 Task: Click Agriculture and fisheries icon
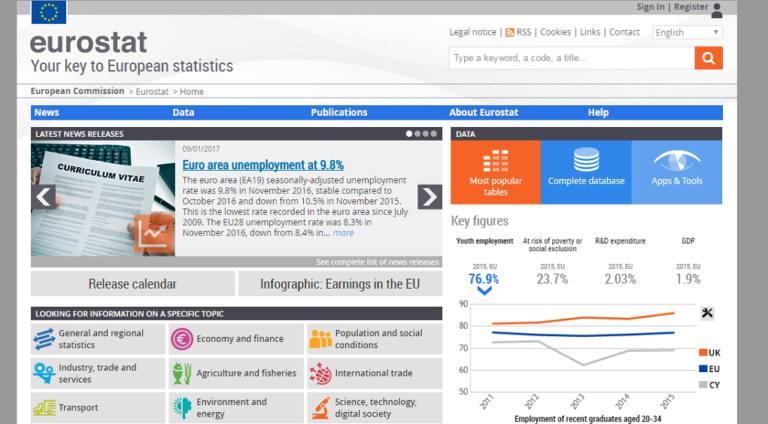pyautogui.click(x=182, y=373)
